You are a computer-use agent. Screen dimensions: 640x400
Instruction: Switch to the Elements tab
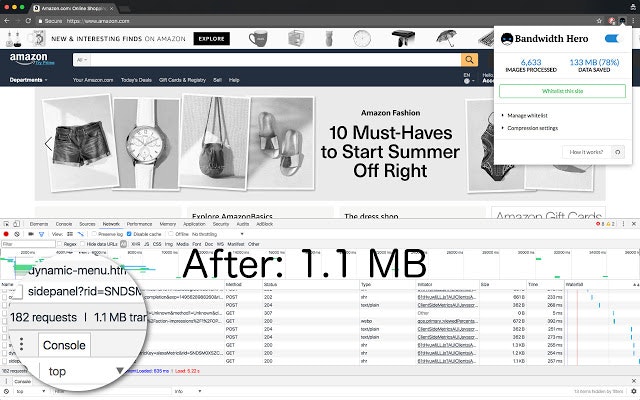pyautogui.click(x=39, y=224)
